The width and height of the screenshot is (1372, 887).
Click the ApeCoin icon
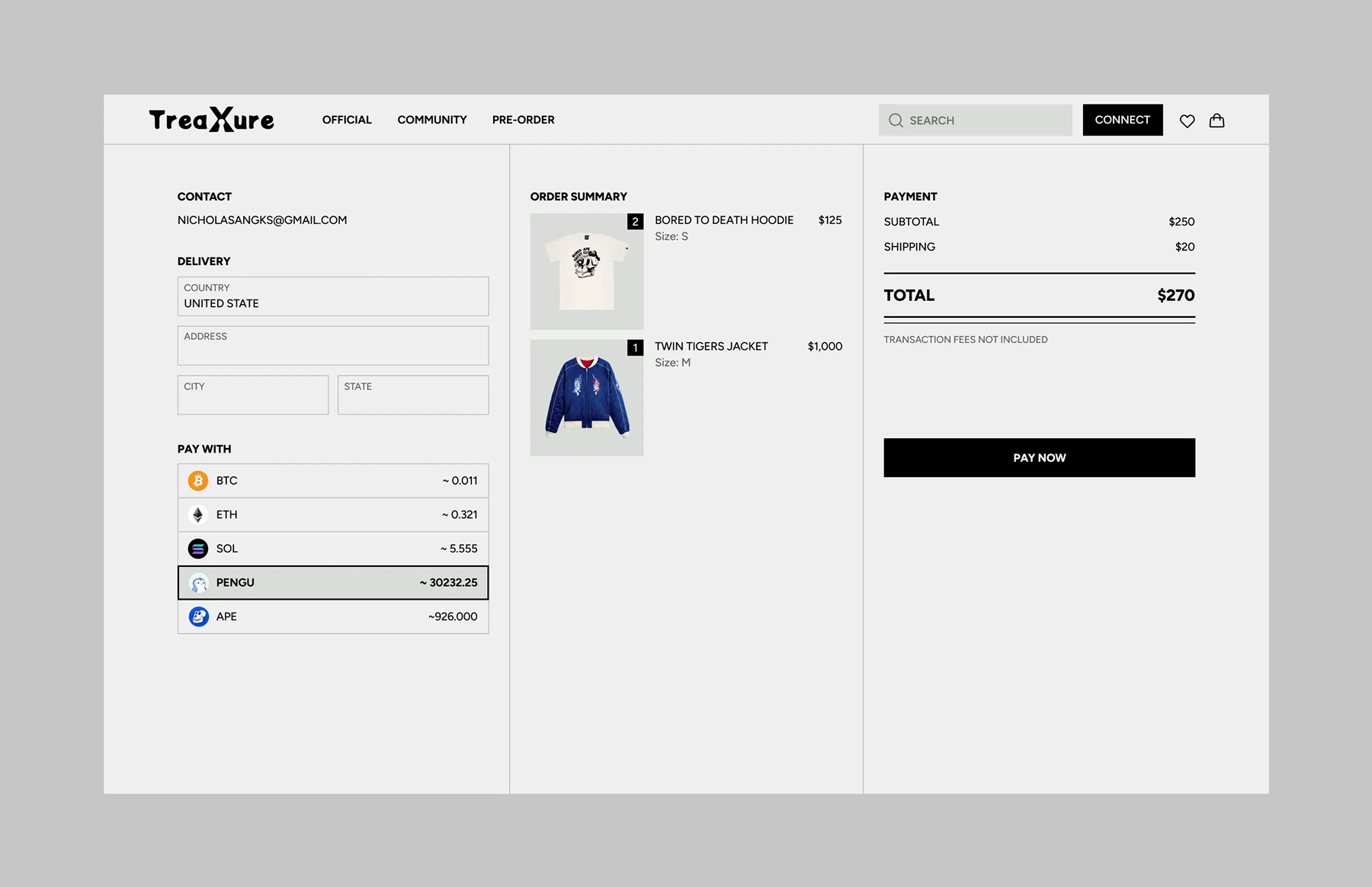198,616
